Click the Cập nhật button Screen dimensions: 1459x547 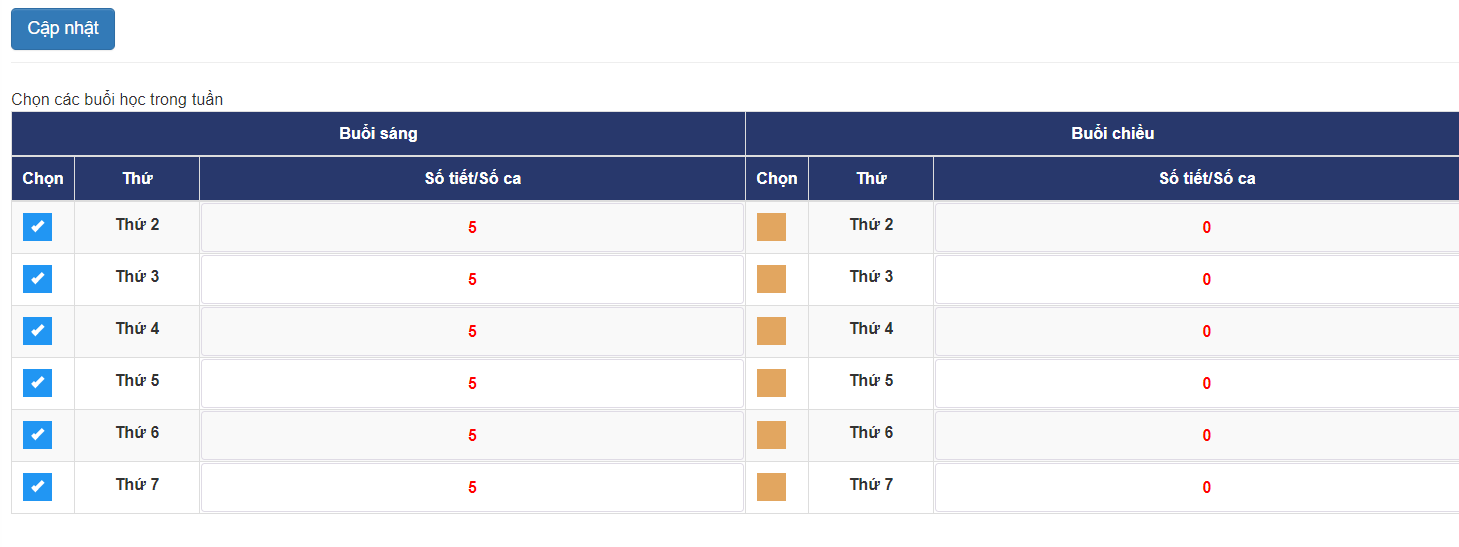[x=63, y=29]
